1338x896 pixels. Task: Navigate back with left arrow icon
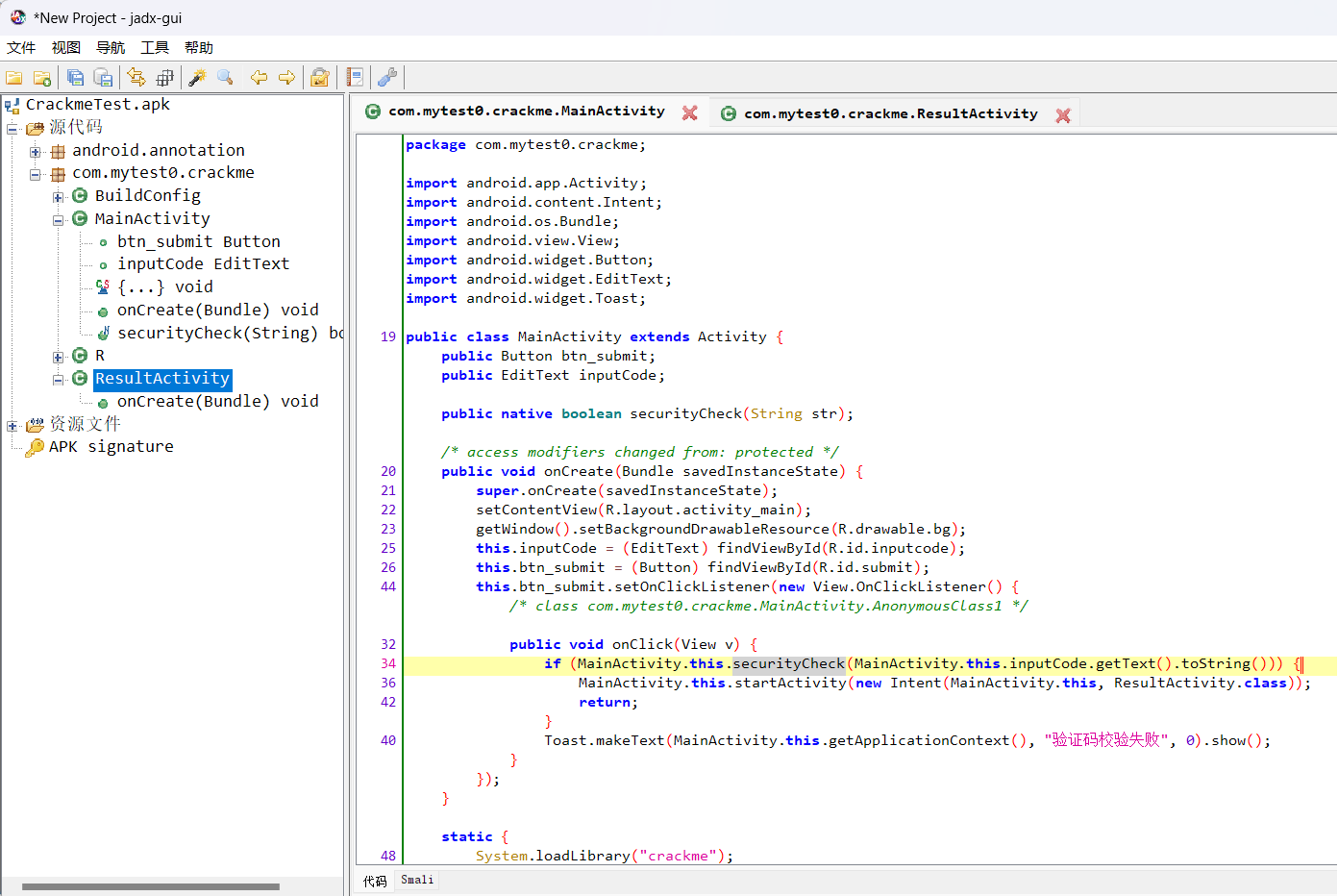tap(259, 78)
